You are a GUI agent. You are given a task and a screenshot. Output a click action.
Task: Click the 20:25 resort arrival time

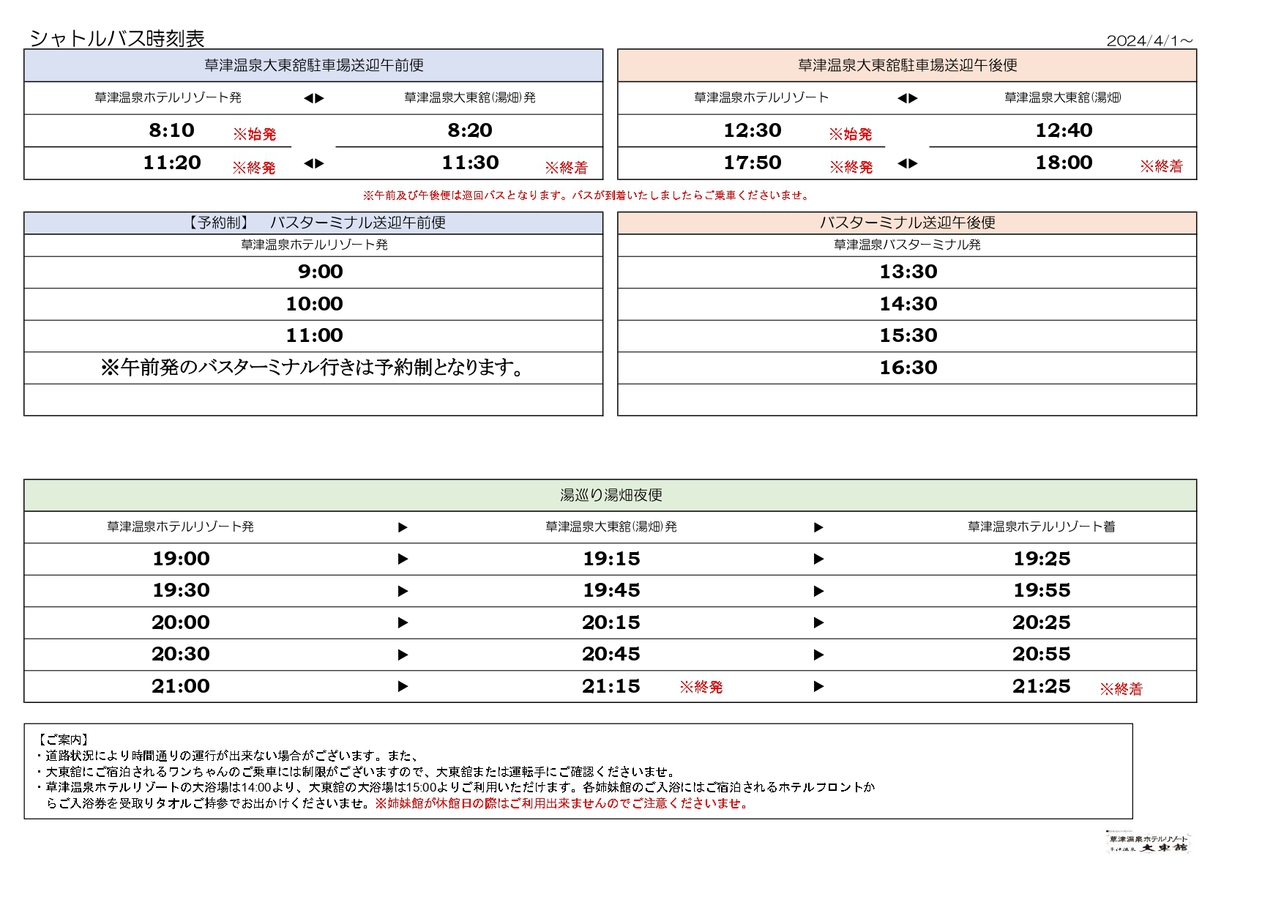click(x=1041, y=623)
